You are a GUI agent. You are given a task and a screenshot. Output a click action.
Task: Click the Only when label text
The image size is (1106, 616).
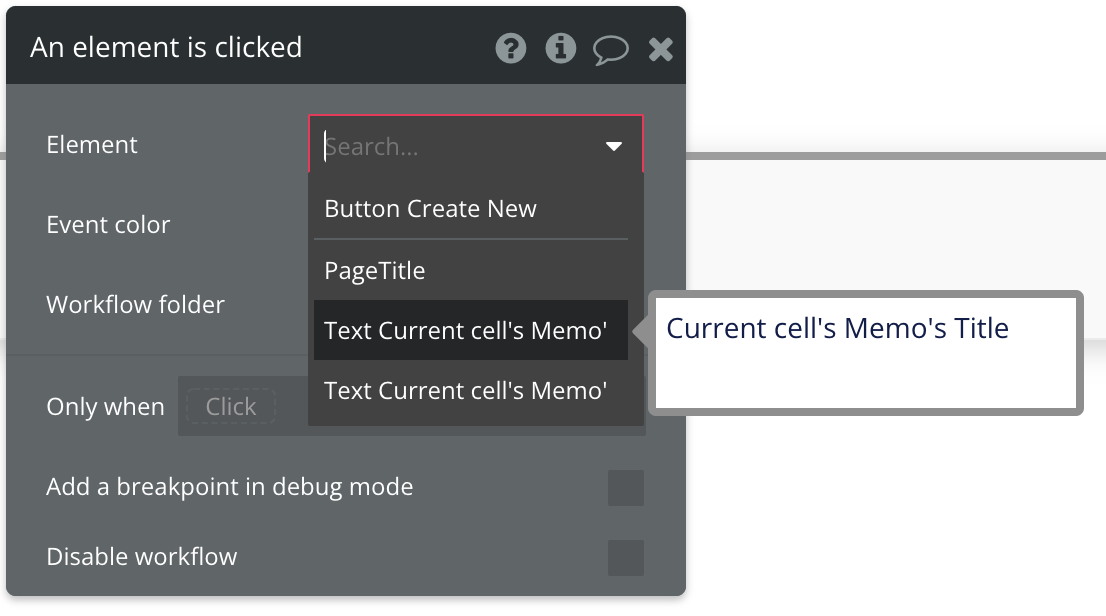(105, 407)
